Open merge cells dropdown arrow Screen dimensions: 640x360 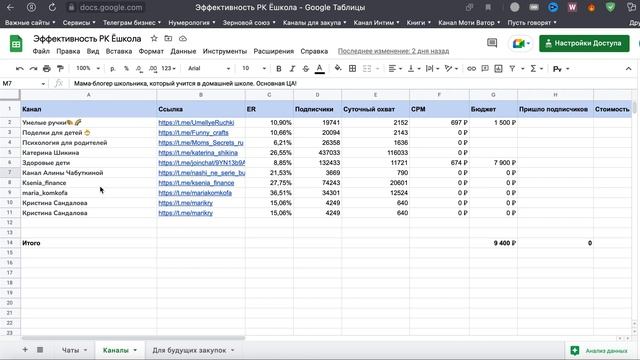point(377,69)
